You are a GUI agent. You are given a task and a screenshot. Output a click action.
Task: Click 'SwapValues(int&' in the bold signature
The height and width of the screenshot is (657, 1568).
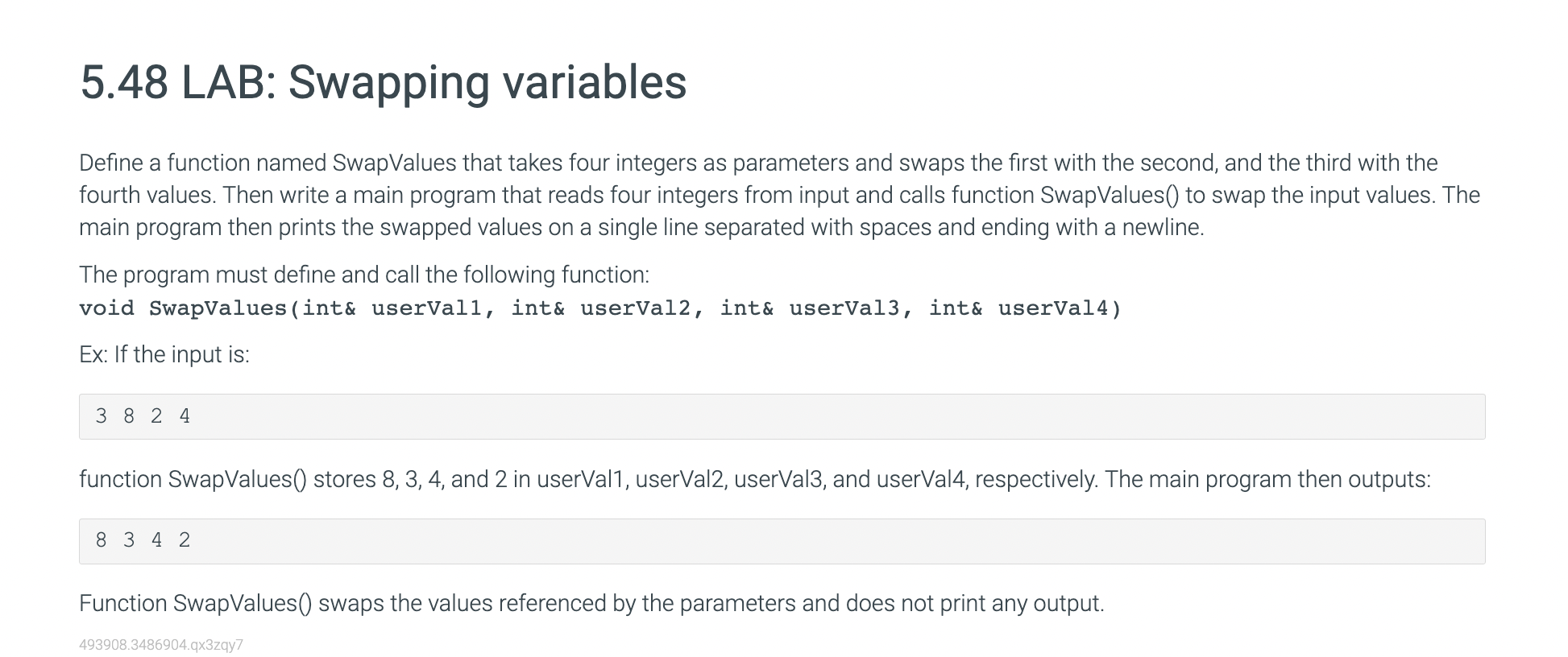coord(252,308)
